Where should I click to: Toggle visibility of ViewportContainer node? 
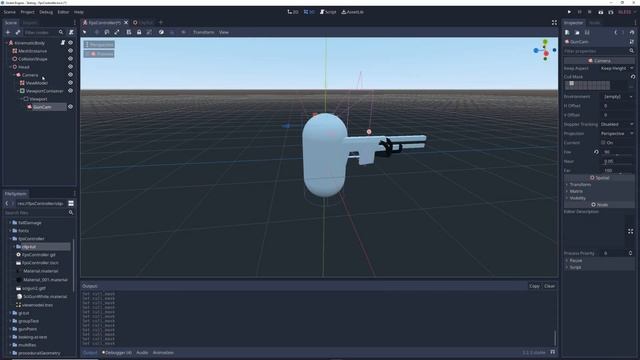click(x=70, y=91)
